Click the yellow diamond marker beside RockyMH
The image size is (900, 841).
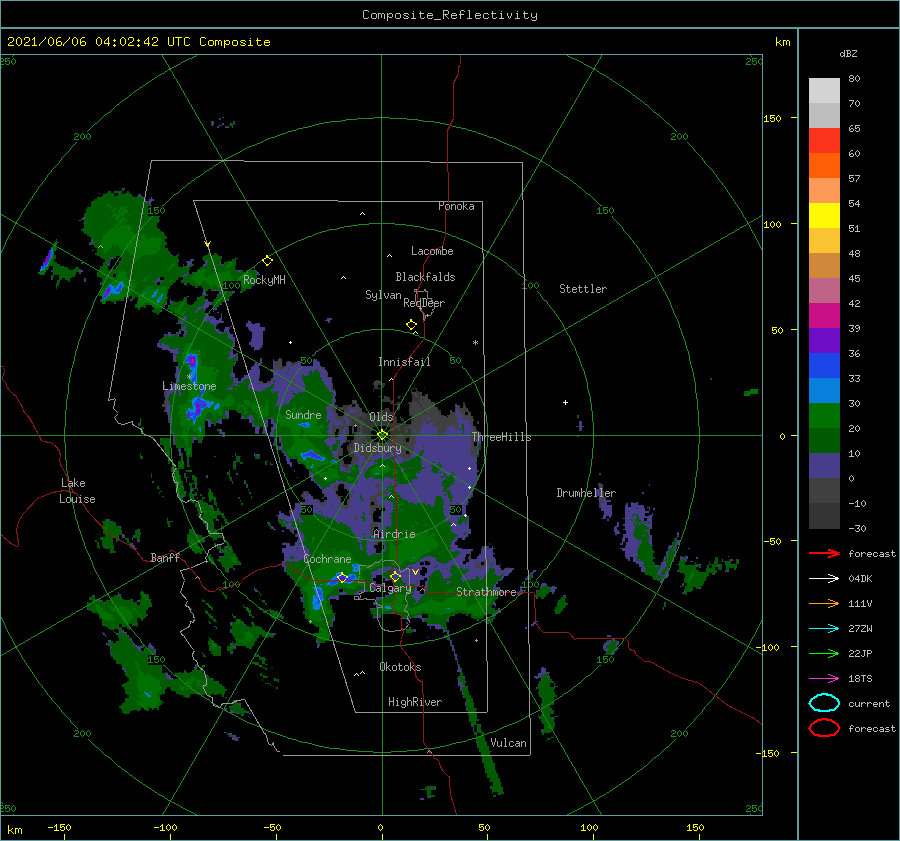[x=267, y=261]
